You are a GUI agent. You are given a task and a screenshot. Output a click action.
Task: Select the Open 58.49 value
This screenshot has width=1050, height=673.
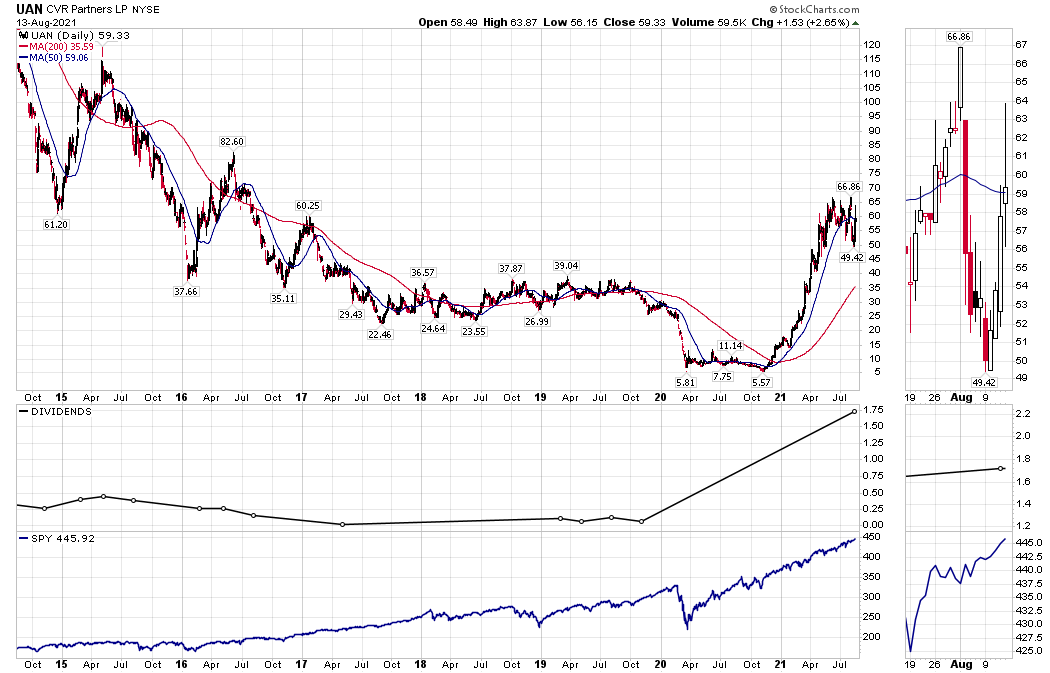pyautogui.click(x=448, y=22)
